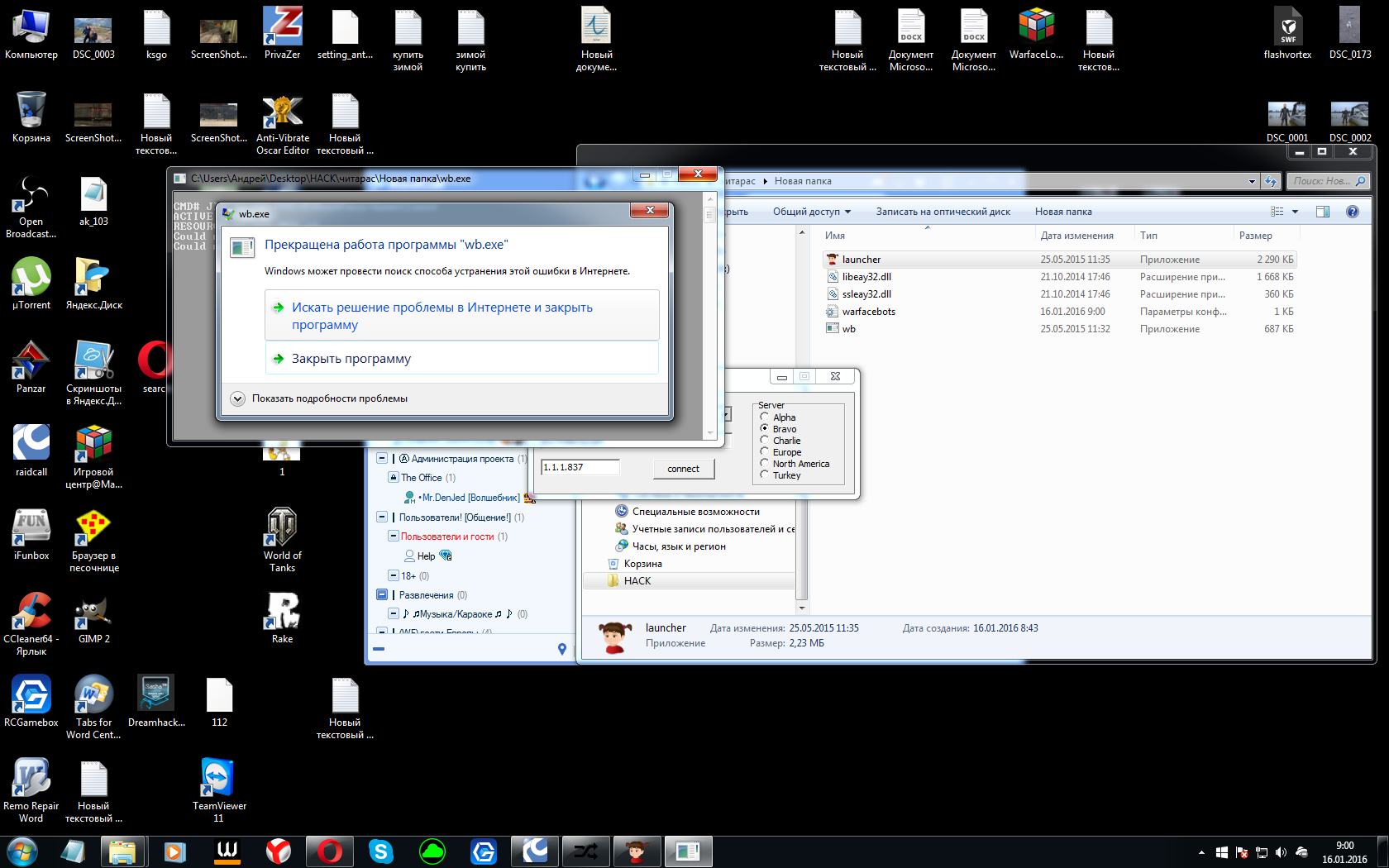Image resolution: width=1389 pixels, height=868 pixels.
Task: Open the Explorer view options dropdown arrow
Action: pyautogui.click(x=1295, y=212)
